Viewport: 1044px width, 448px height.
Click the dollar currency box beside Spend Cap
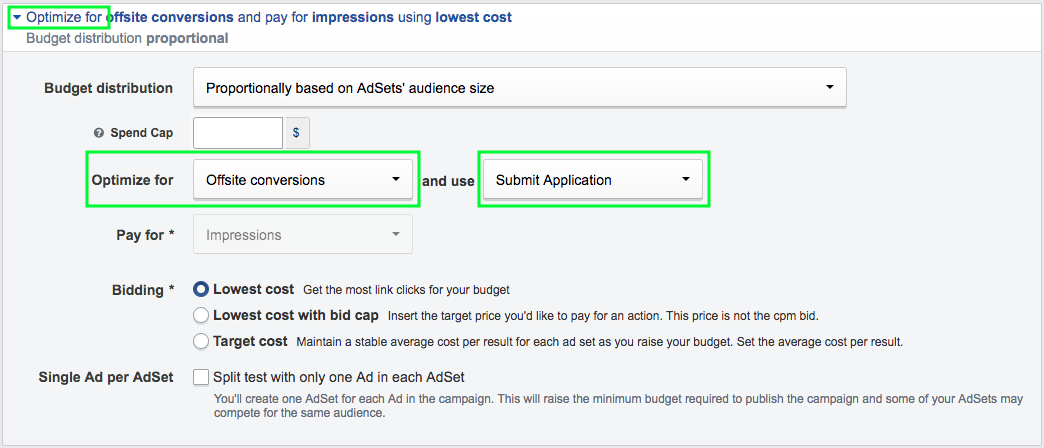point(297,133)
